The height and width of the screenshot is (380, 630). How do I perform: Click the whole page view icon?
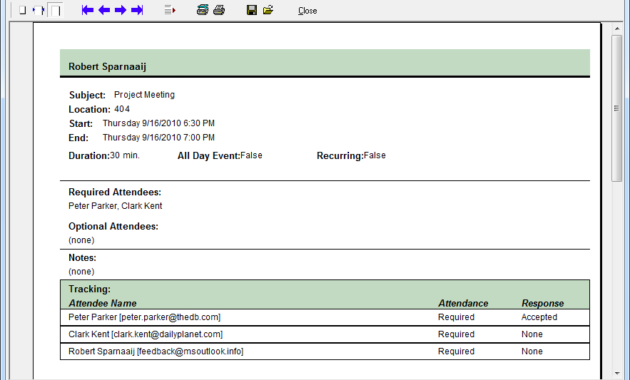pos(22,10)
